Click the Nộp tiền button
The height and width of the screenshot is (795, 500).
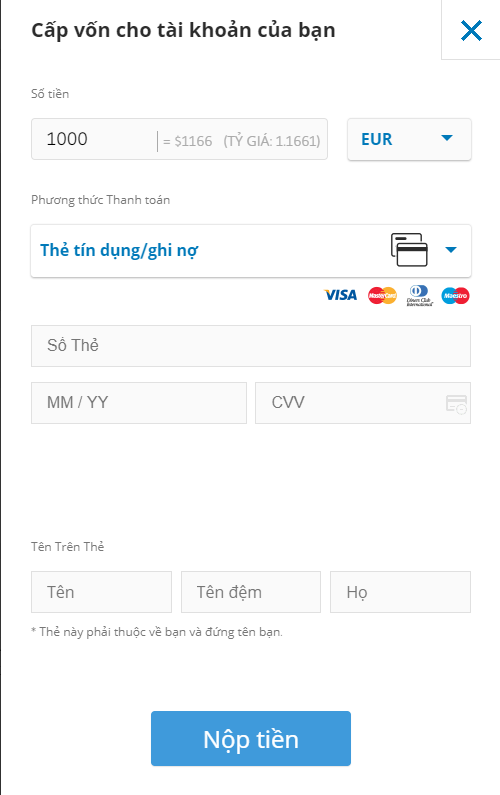[x=251, y=738]
